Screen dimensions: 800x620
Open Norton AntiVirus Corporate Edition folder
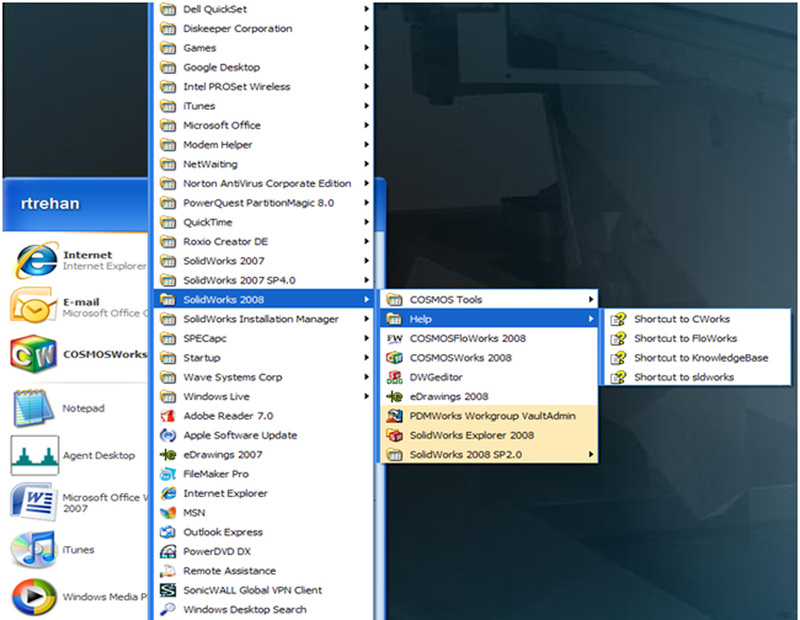coord(264,183)
